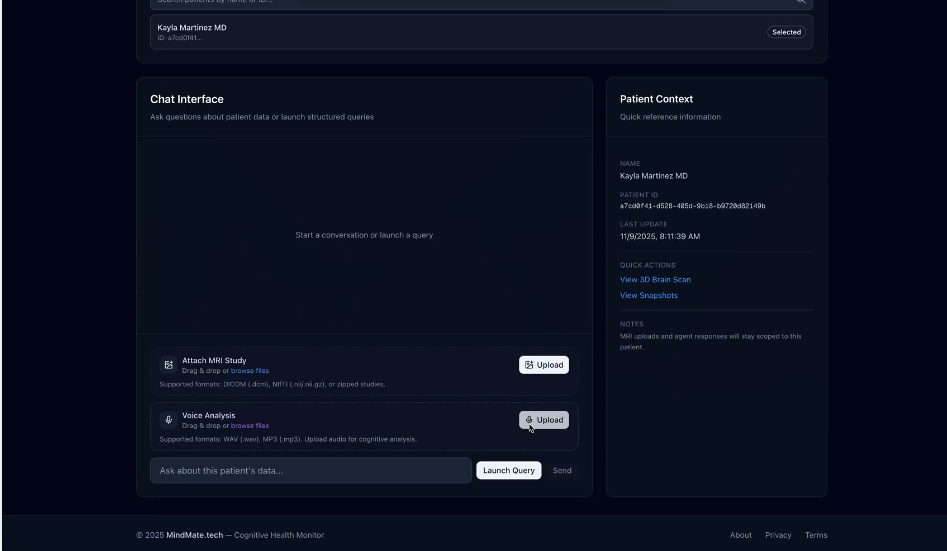947x551 pixels.
Task: Click the Chat Interface heading
Action: (x=187, y=99)
